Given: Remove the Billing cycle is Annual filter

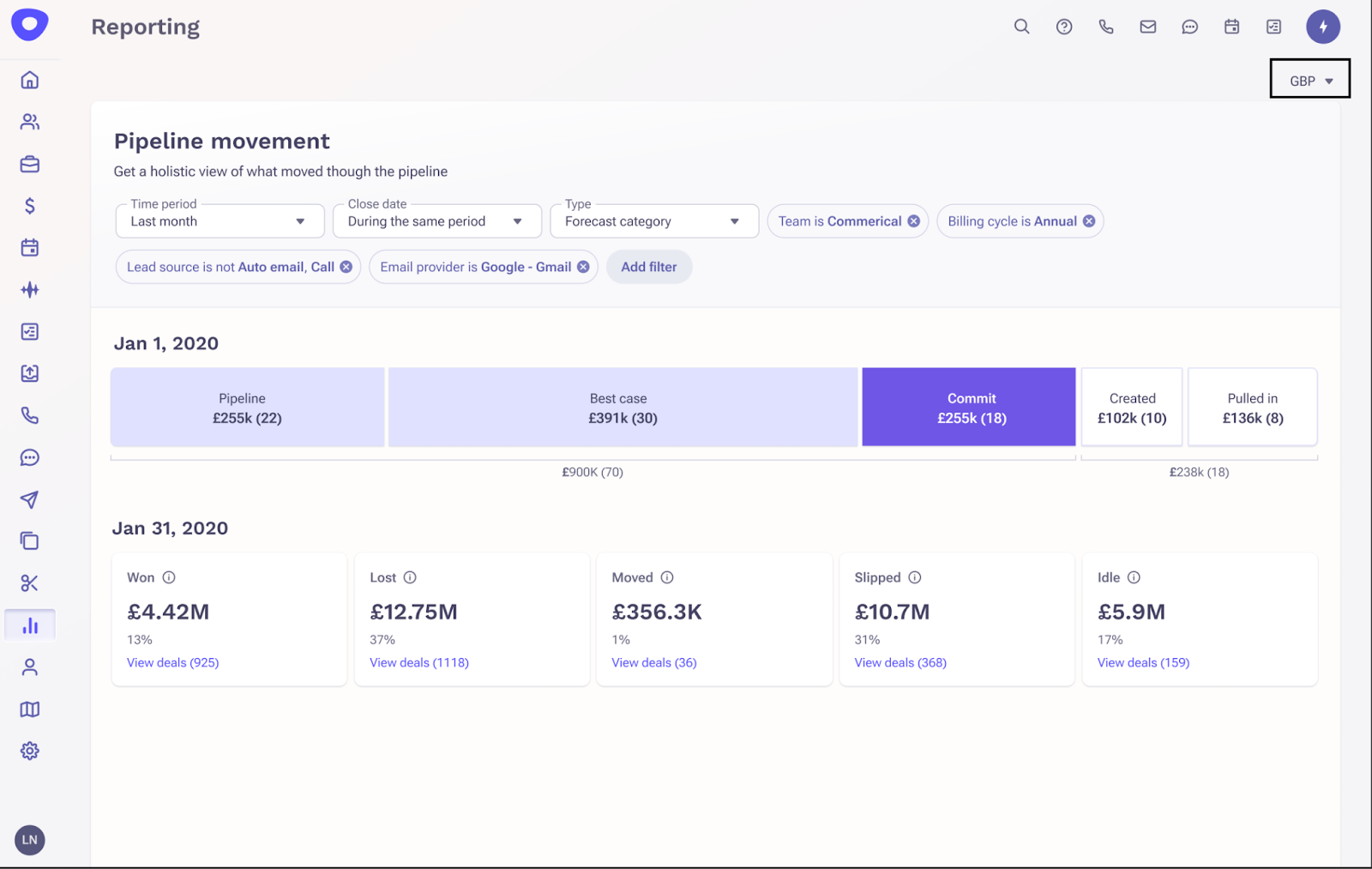Looking at the screenshot, I should point(1089,221).
